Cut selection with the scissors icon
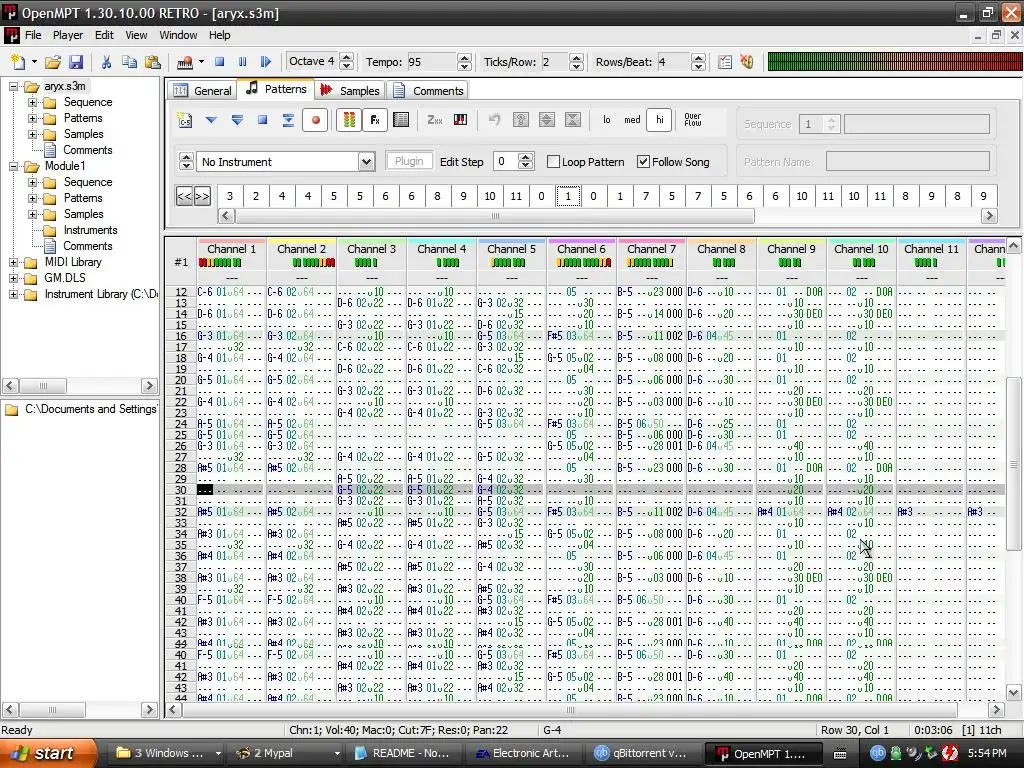 106,62
